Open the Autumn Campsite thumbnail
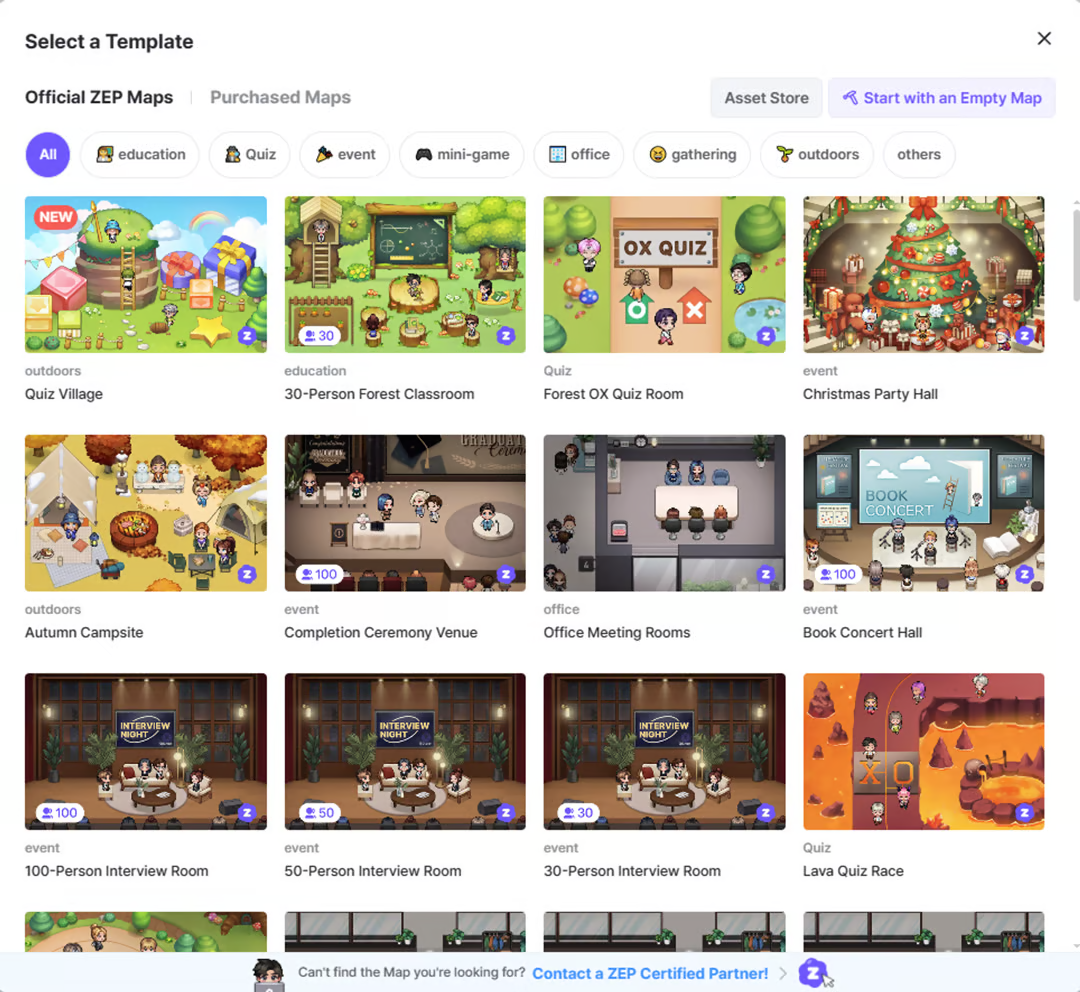Screen dimensions: 1080x992 click(x=146, y=513)
